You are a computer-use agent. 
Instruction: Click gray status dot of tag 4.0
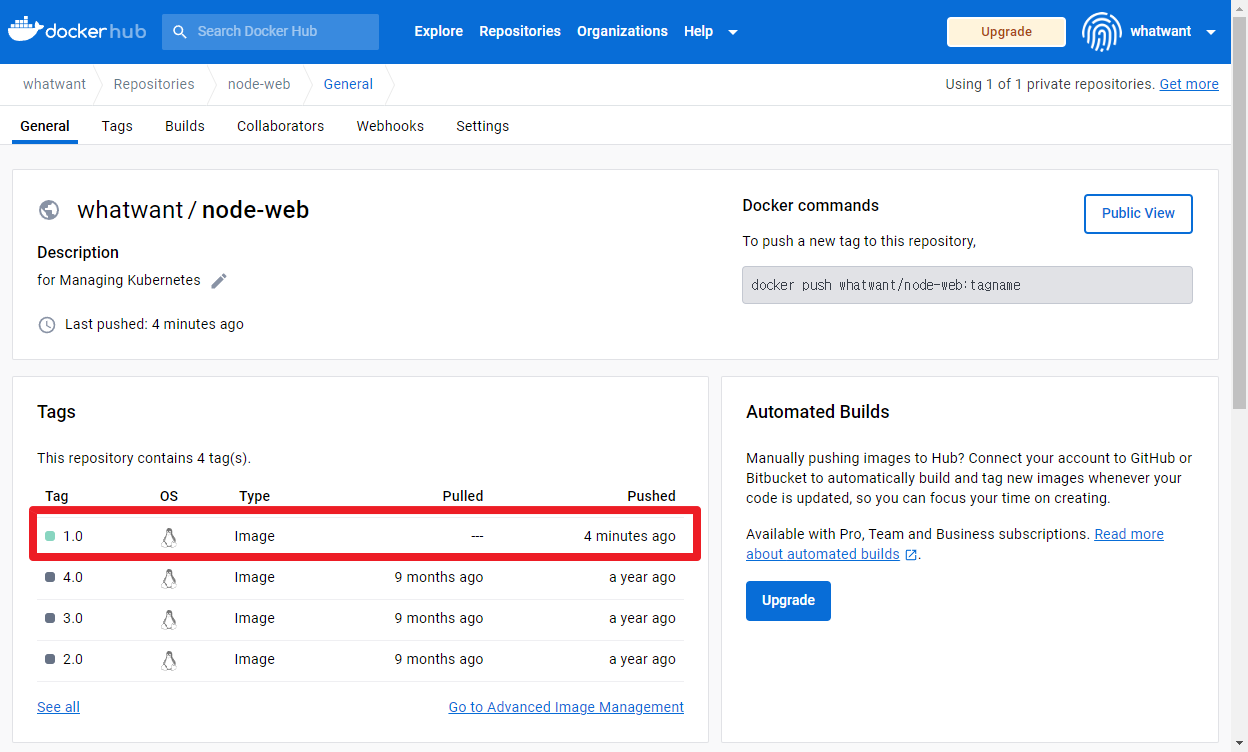[x=50, y=577]
